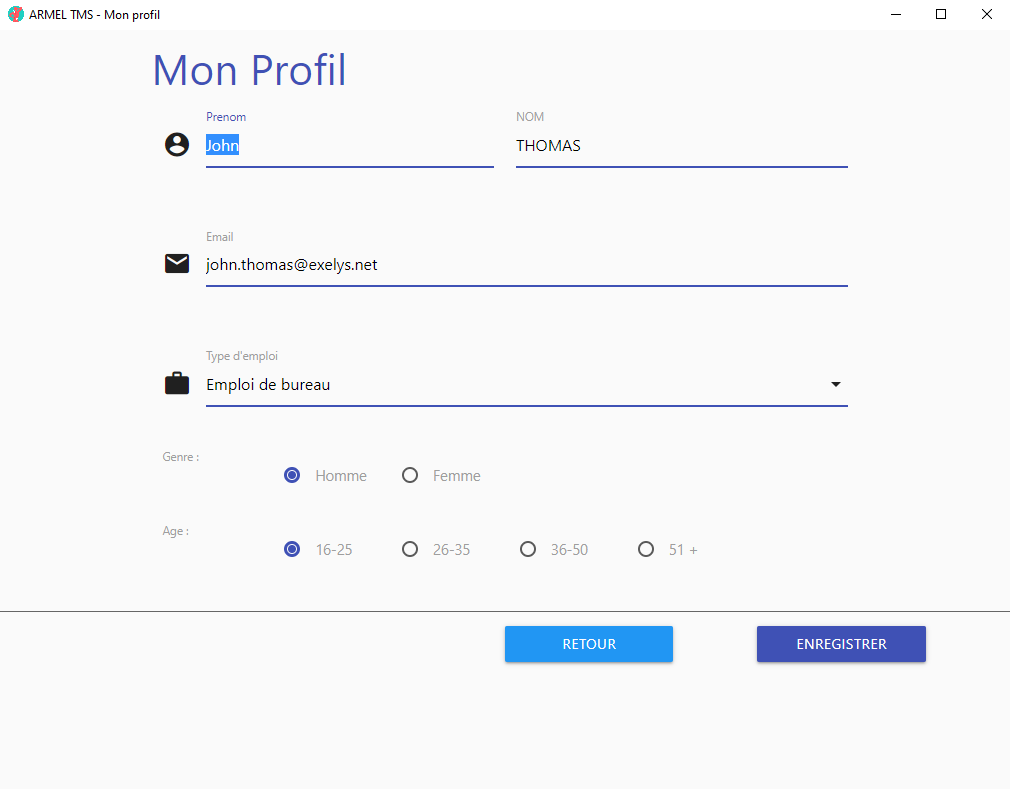Image resolution: width=1010 pixels, height=789 pixels.
Task: Click the NOM field containing THOMAS
Action: 680,146
